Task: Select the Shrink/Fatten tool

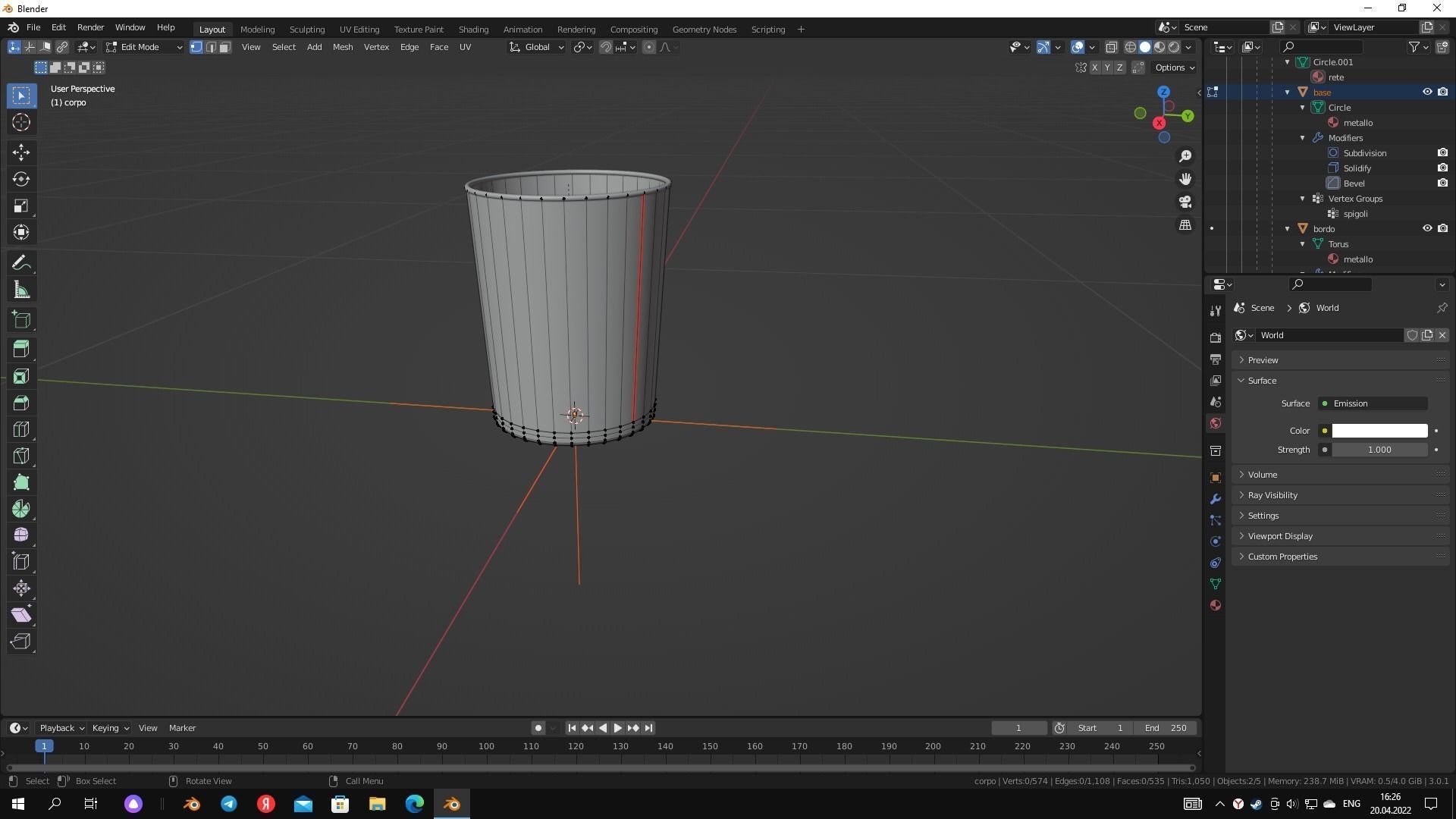Action: click(21, 588)
